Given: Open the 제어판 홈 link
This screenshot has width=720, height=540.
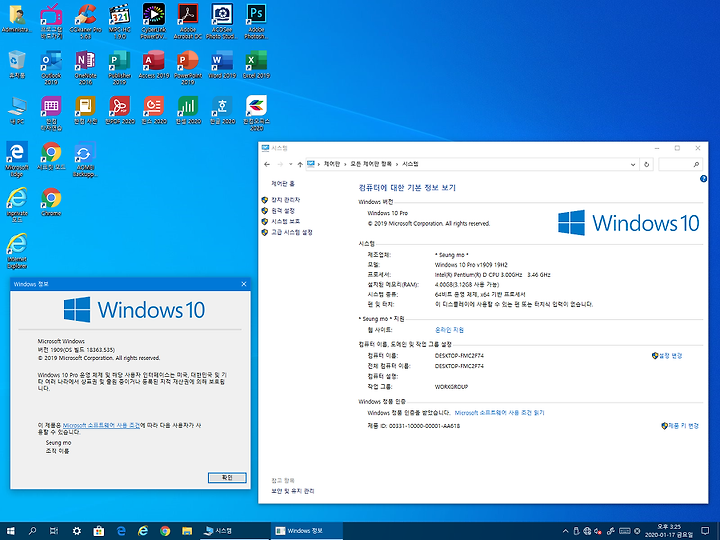Looking at the screenshot, I should click(283, 184).
